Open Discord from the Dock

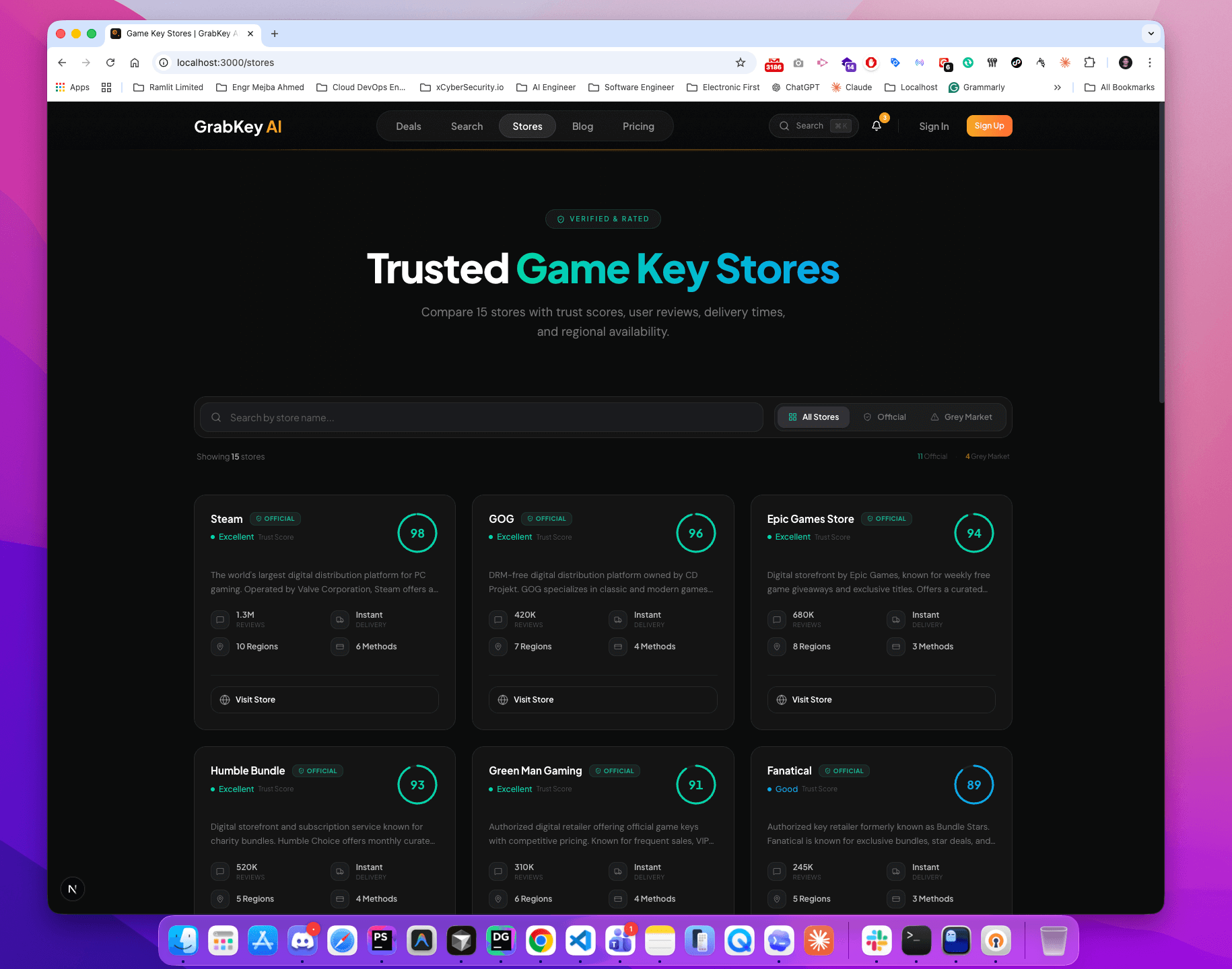(302, 940)
